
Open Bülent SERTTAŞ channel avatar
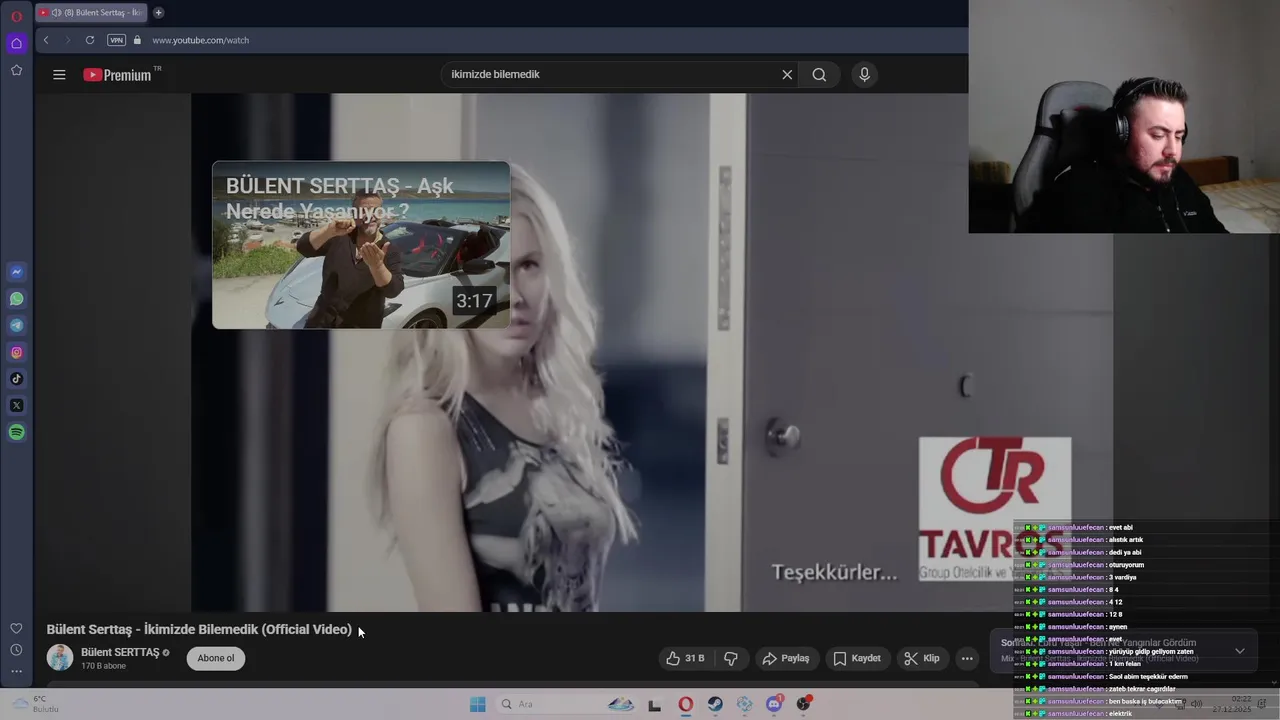[60, 658]
